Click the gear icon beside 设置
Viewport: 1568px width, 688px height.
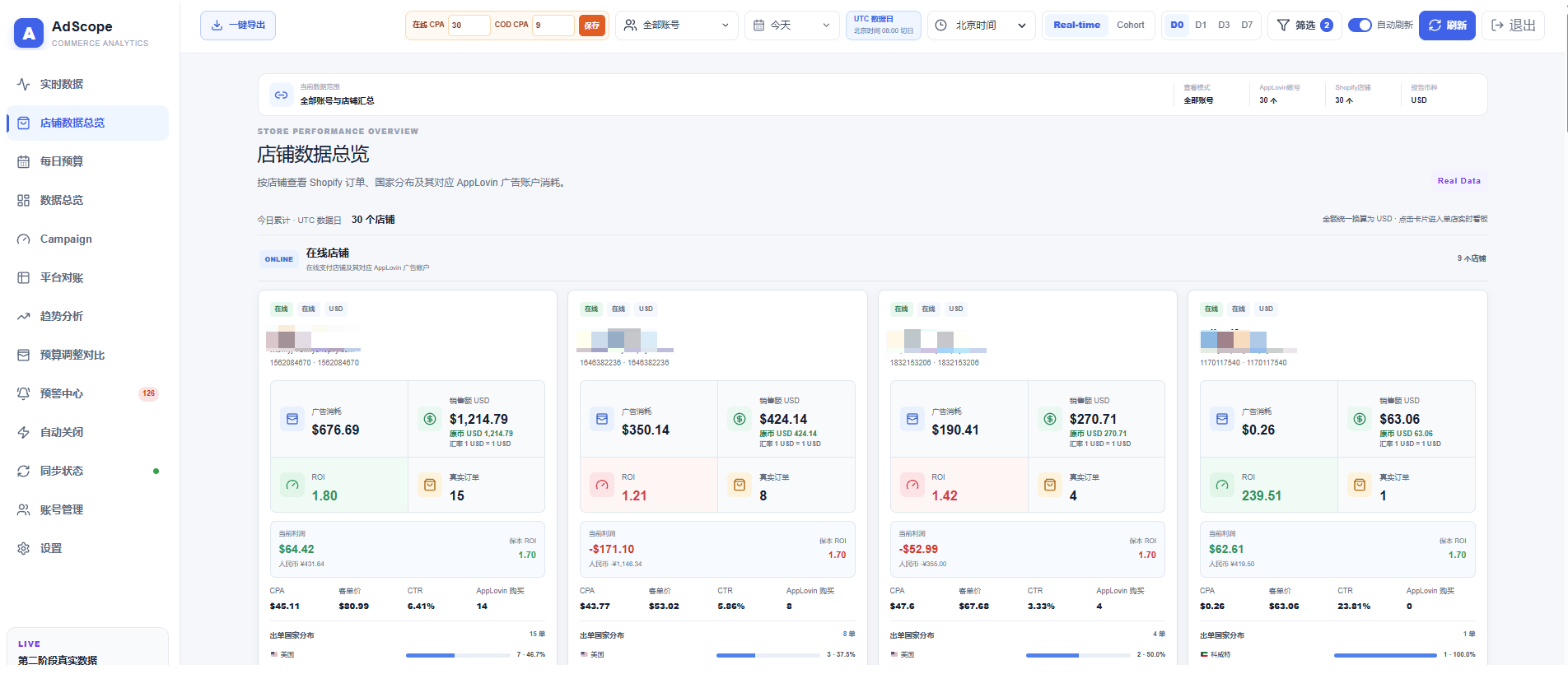click(23, 548)
